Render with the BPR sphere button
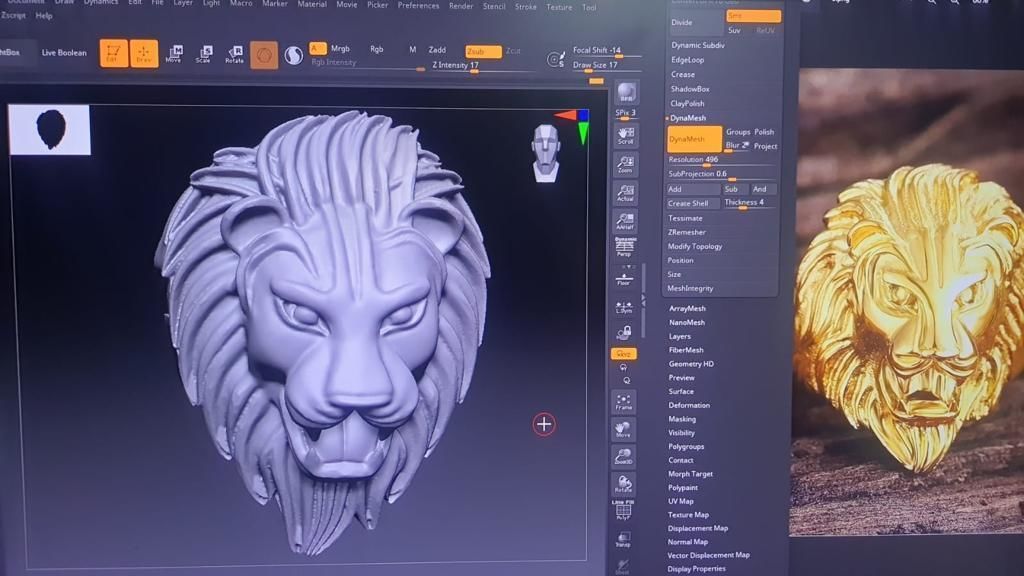1024x576 pixels. coord(626,93)
